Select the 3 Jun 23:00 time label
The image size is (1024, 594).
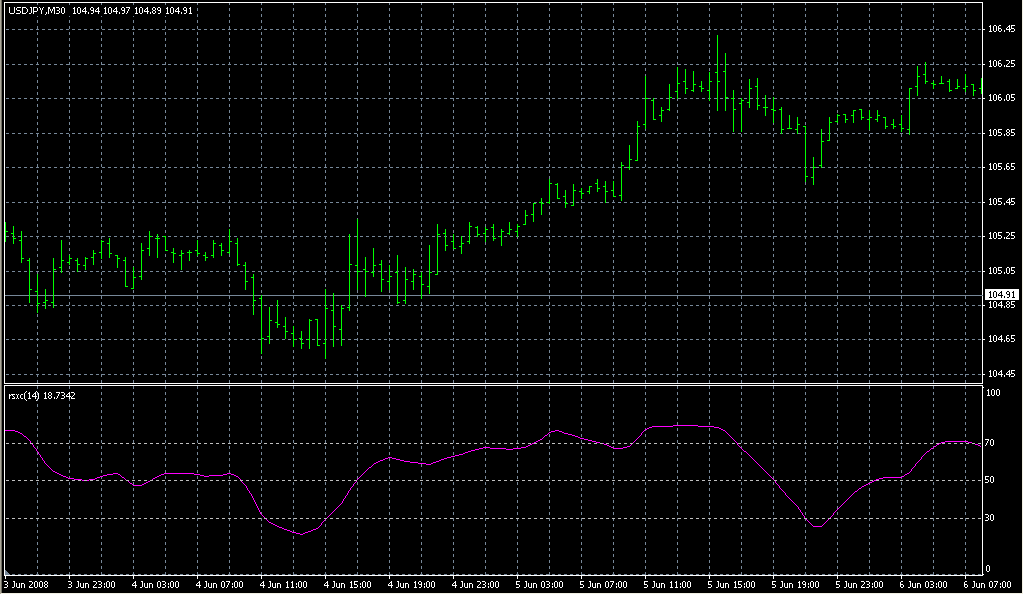[x=90, y=584]
